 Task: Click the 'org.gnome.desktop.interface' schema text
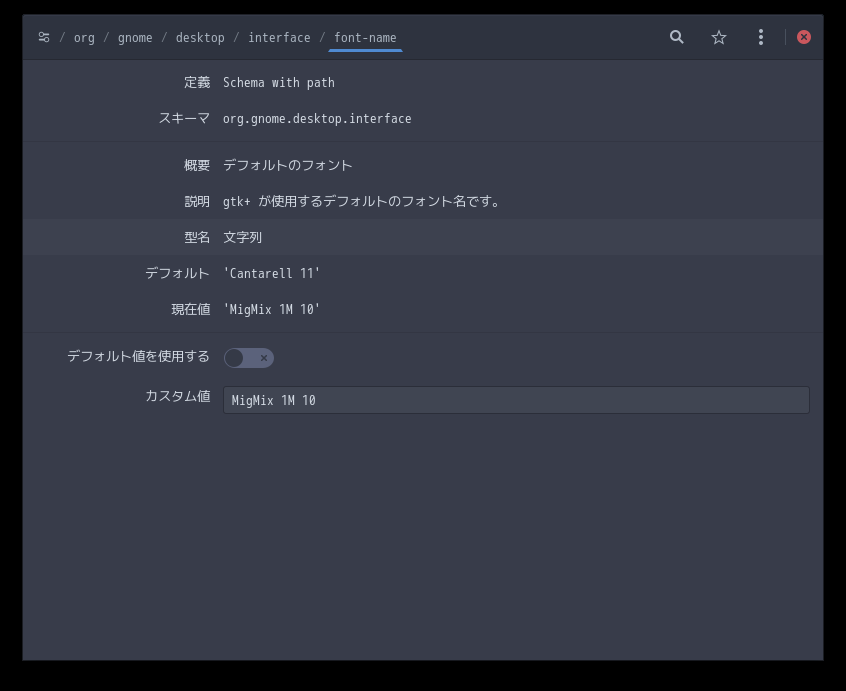(x=317, y=119)
